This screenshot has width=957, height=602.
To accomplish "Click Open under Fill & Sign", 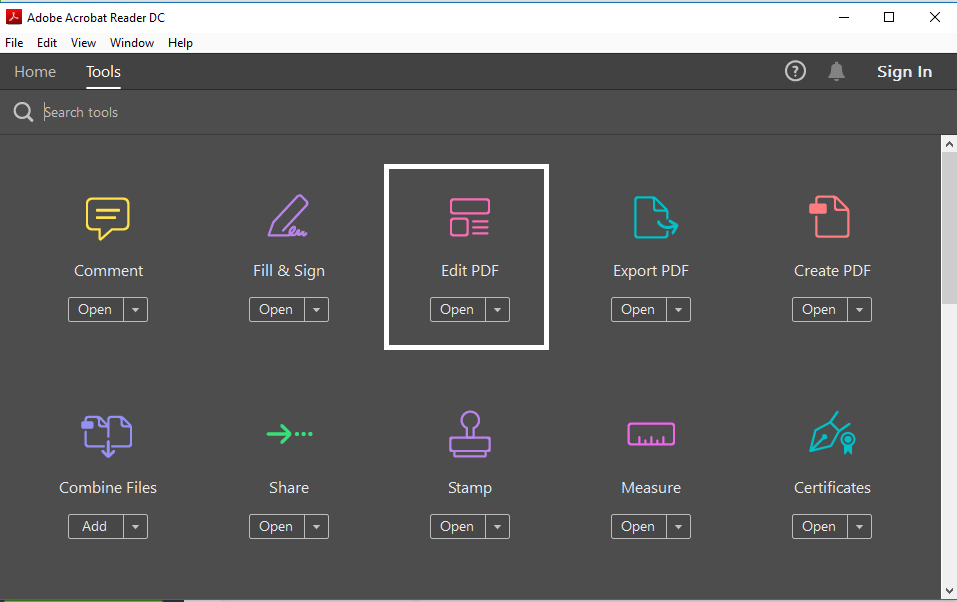I will [x=276, y=310].
